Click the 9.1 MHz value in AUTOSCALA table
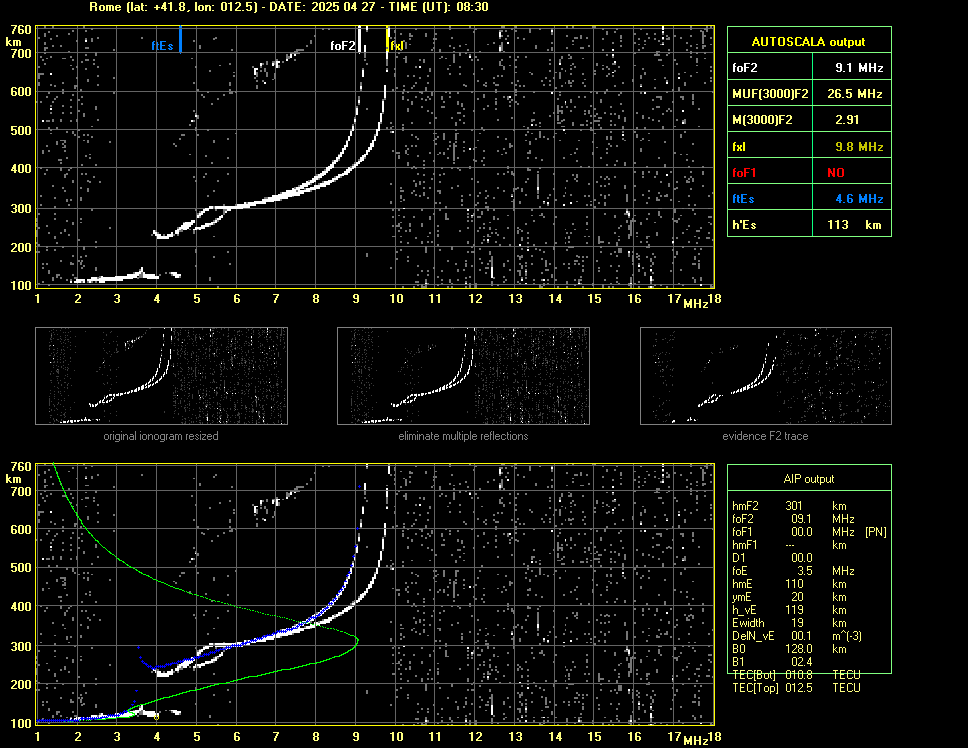Viewport: 968px width, 748px height. pyautogui.click(x=859, y=68)
